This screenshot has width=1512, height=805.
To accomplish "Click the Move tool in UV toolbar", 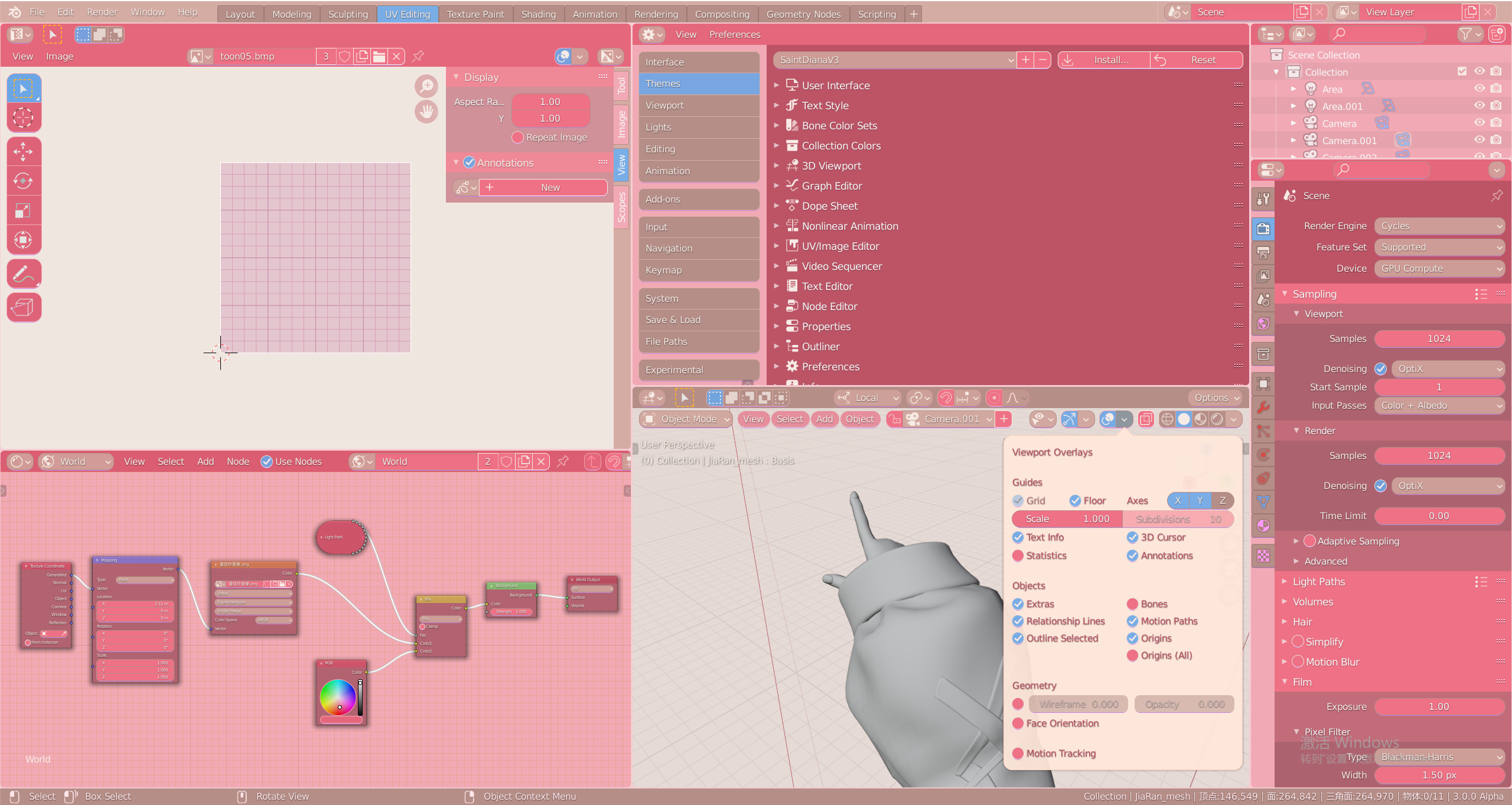I will (x=23, y=152).
